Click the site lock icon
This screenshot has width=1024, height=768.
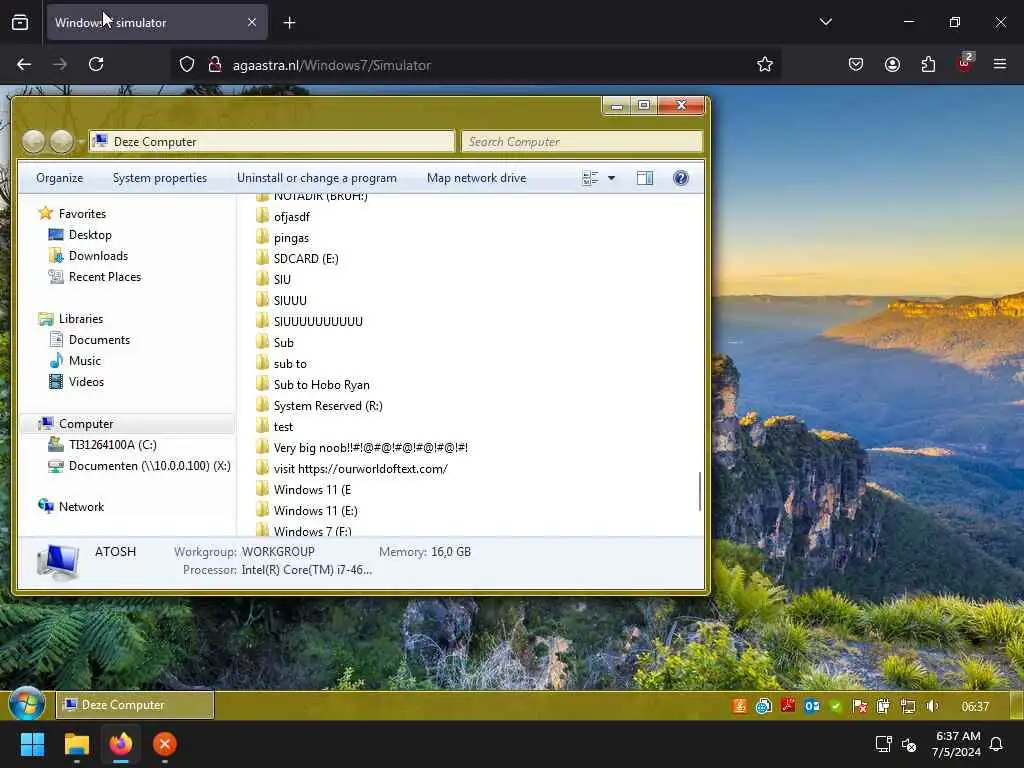[x=214, y=64]
